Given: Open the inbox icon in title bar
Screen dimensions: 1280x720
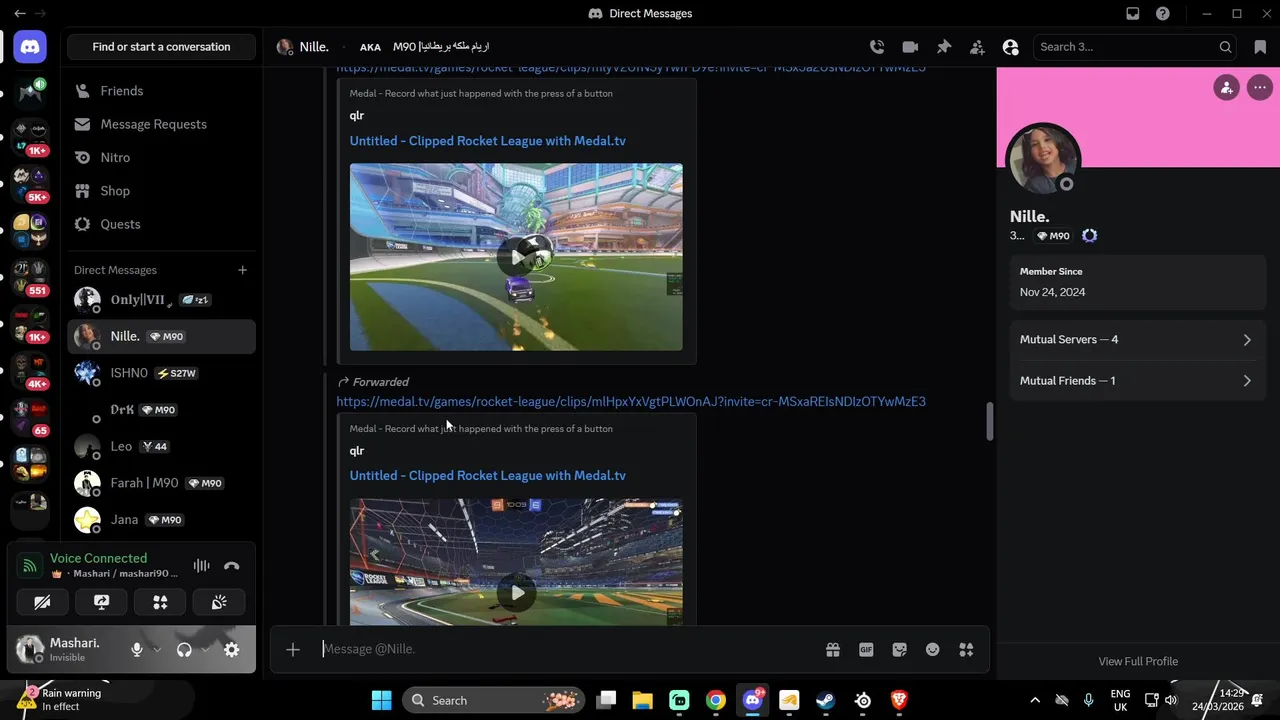Looking at the screenshot, I should [1133, 14].
